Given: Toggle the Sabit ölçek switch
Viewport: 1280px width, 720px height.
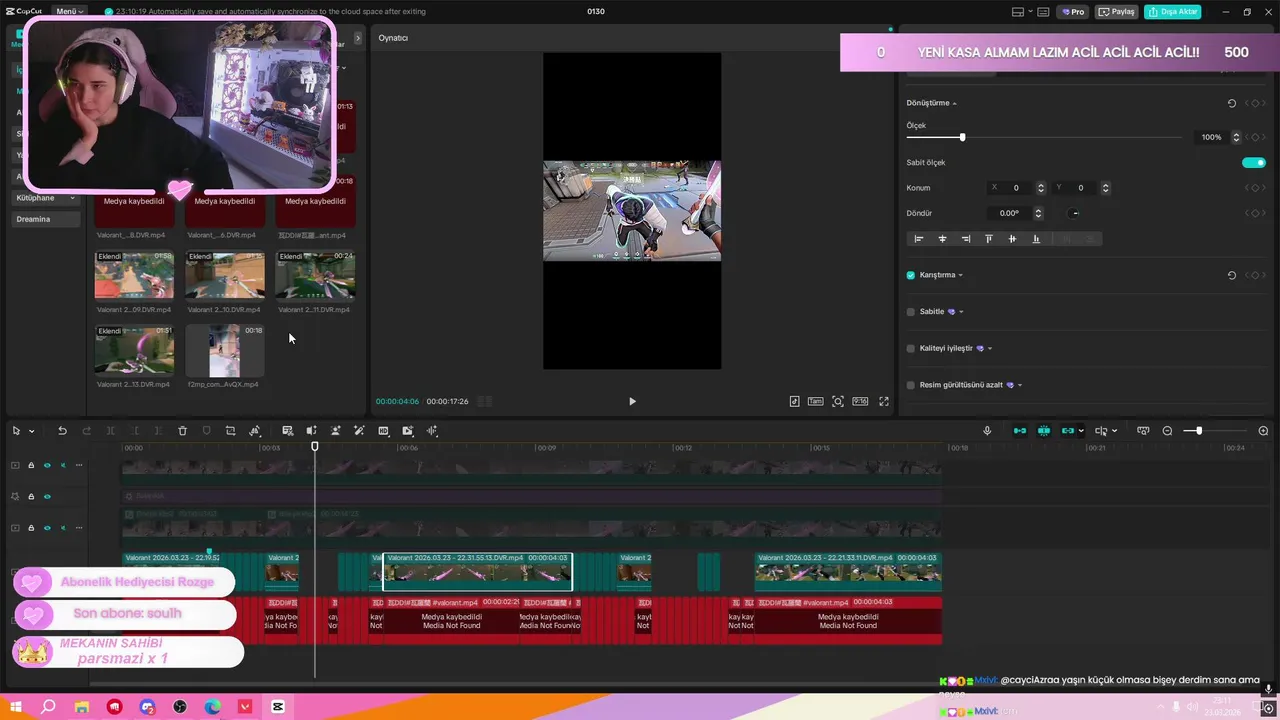Looking at the screenshot, I should 1254,162.
